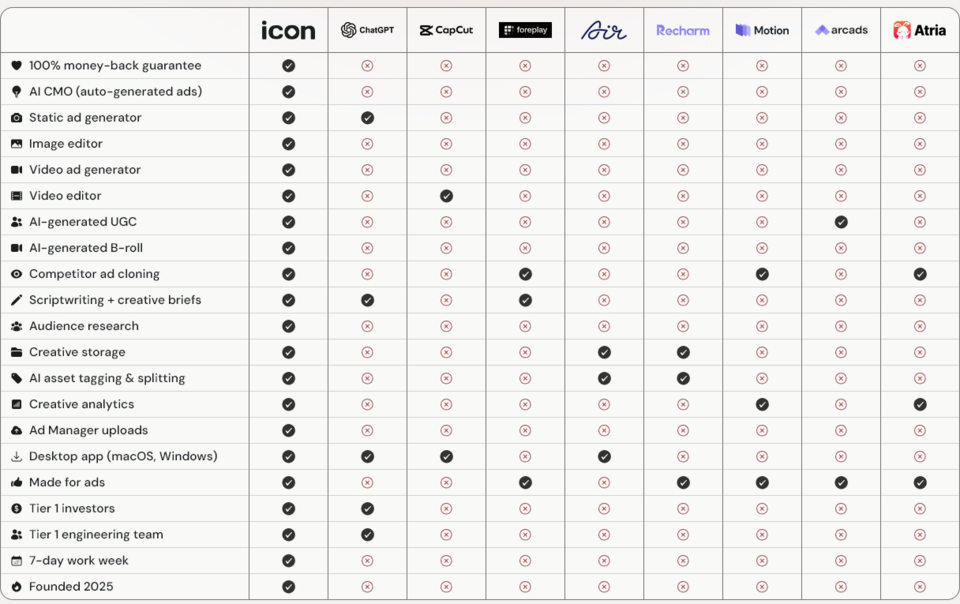Click the thumbs-up icon for Made for ads

click(x=17, y=483)
